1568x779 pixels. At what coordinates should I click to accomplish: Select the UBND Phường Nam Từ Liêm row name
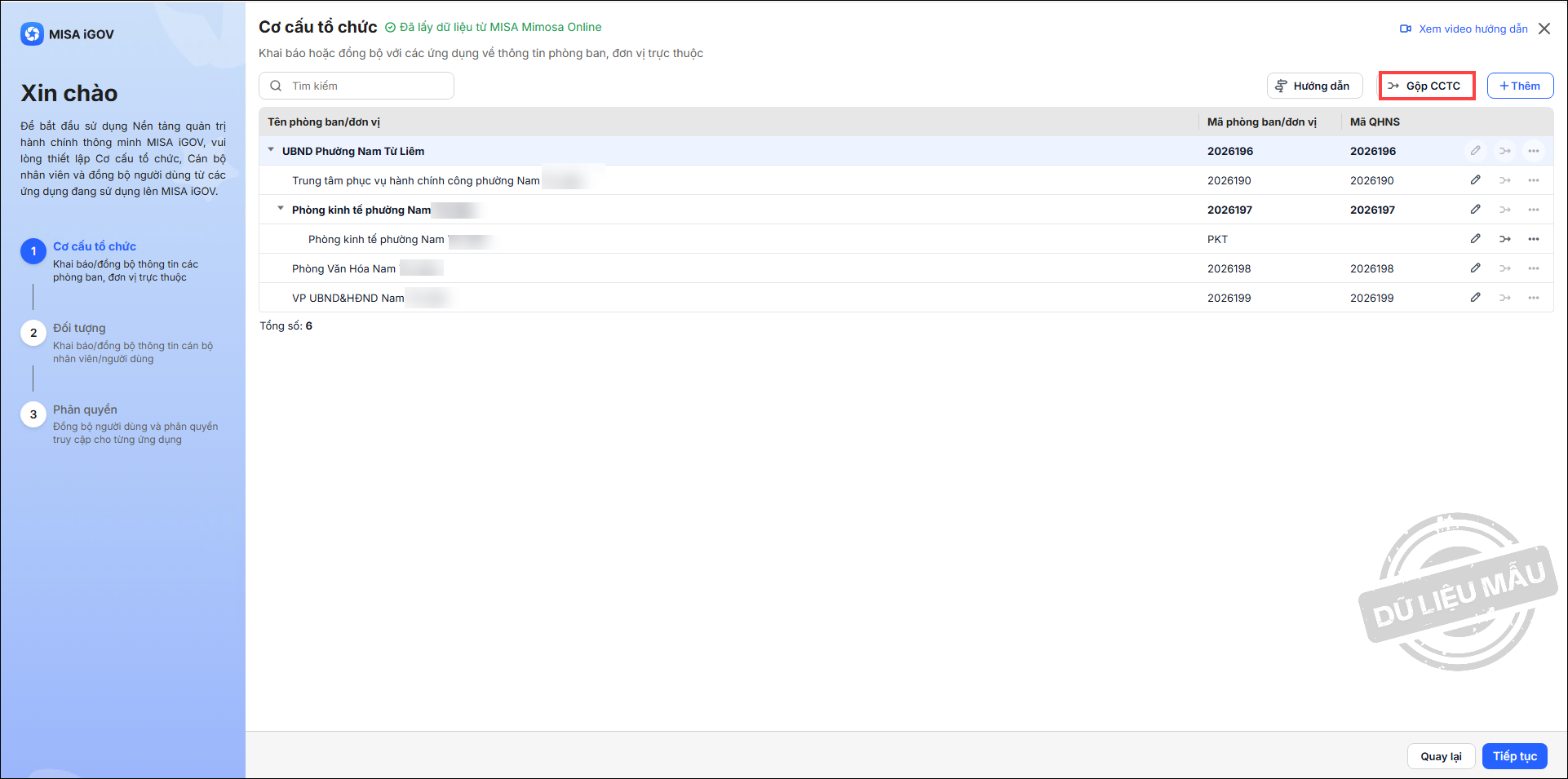[353, 151]
